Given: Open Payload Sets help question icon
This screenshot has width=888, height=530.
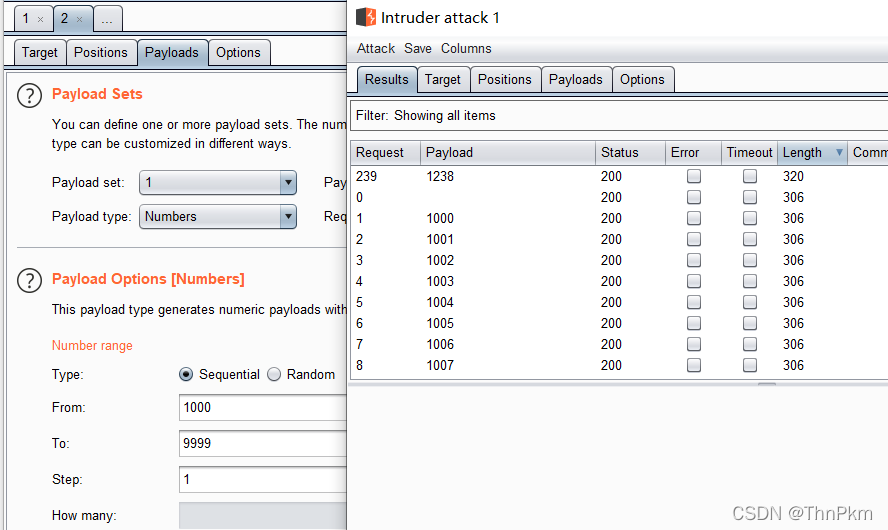Looking at the screenshot, I should coord(29,96).
